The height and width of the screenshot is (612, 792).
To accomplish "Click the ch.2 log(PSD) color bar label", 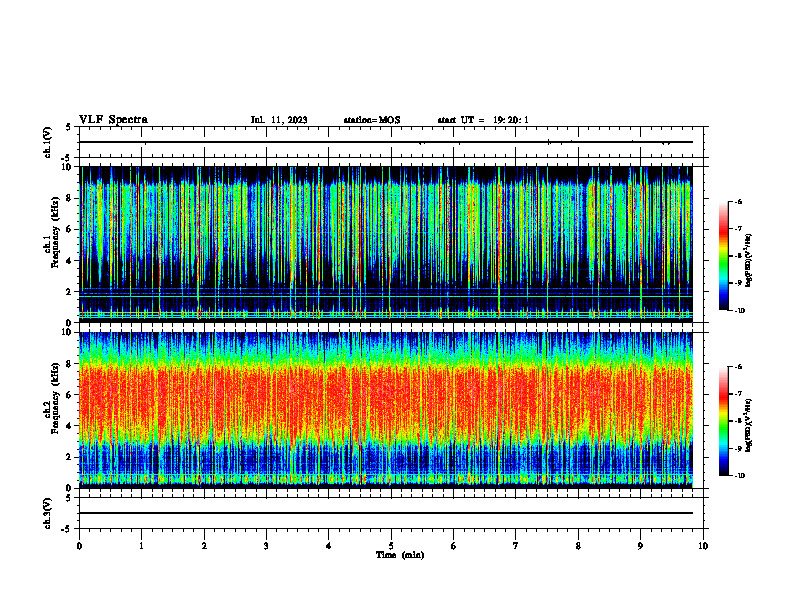I will [x=749, y=426].
